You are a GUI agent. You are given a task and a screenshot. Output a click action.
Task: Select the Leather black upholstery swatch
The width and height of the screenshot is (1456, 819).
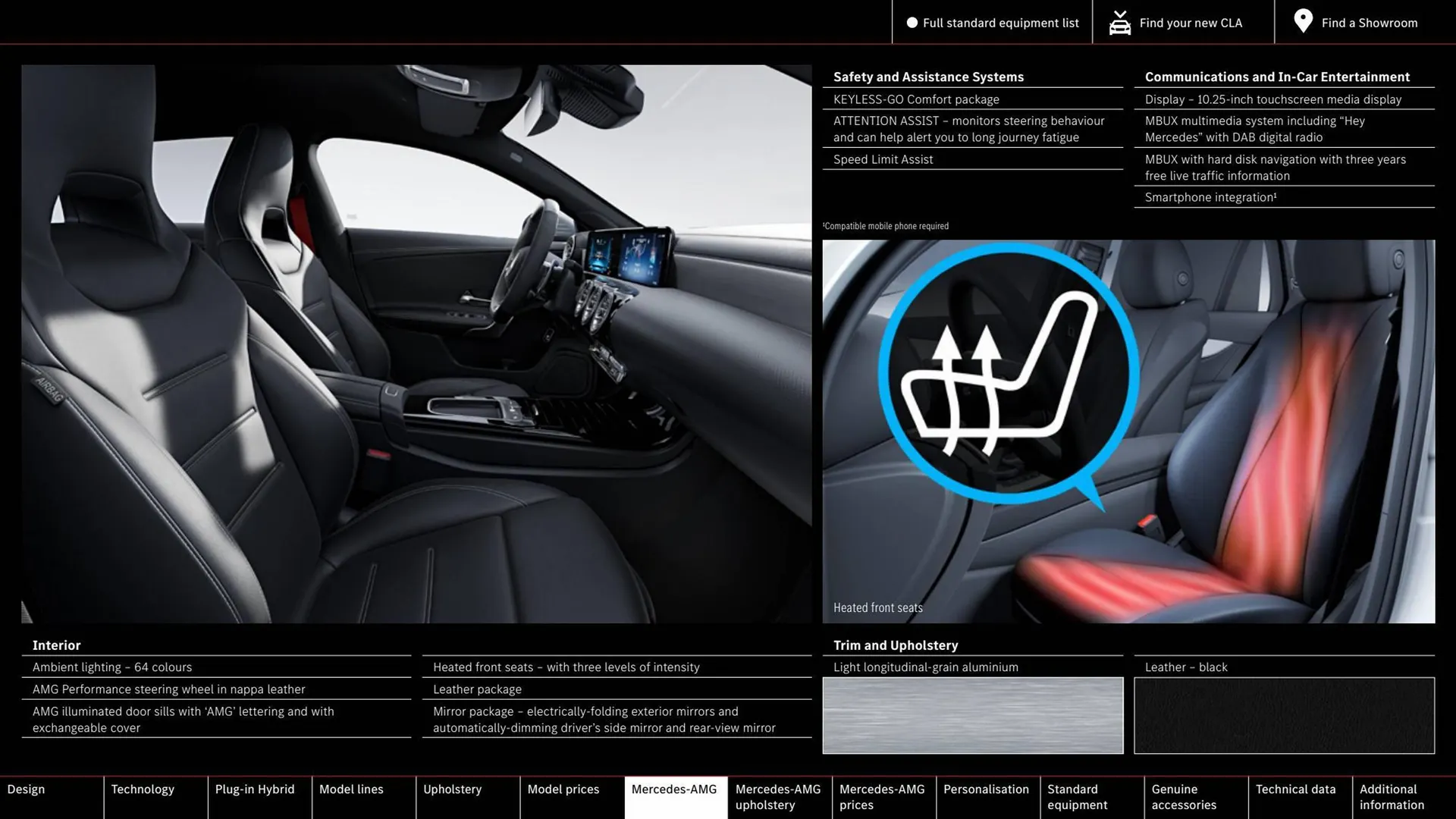1283,714
